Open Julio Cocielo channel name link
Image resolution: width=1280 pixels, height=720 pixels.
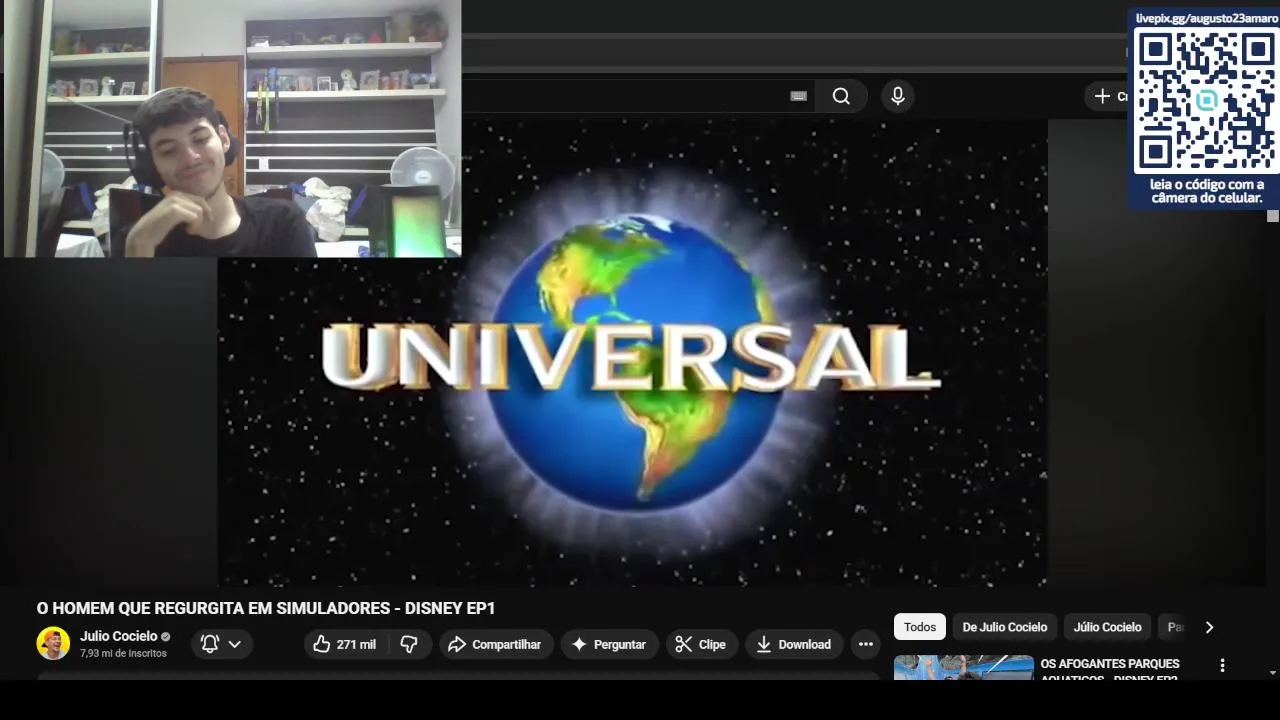[x=119, y=636]
